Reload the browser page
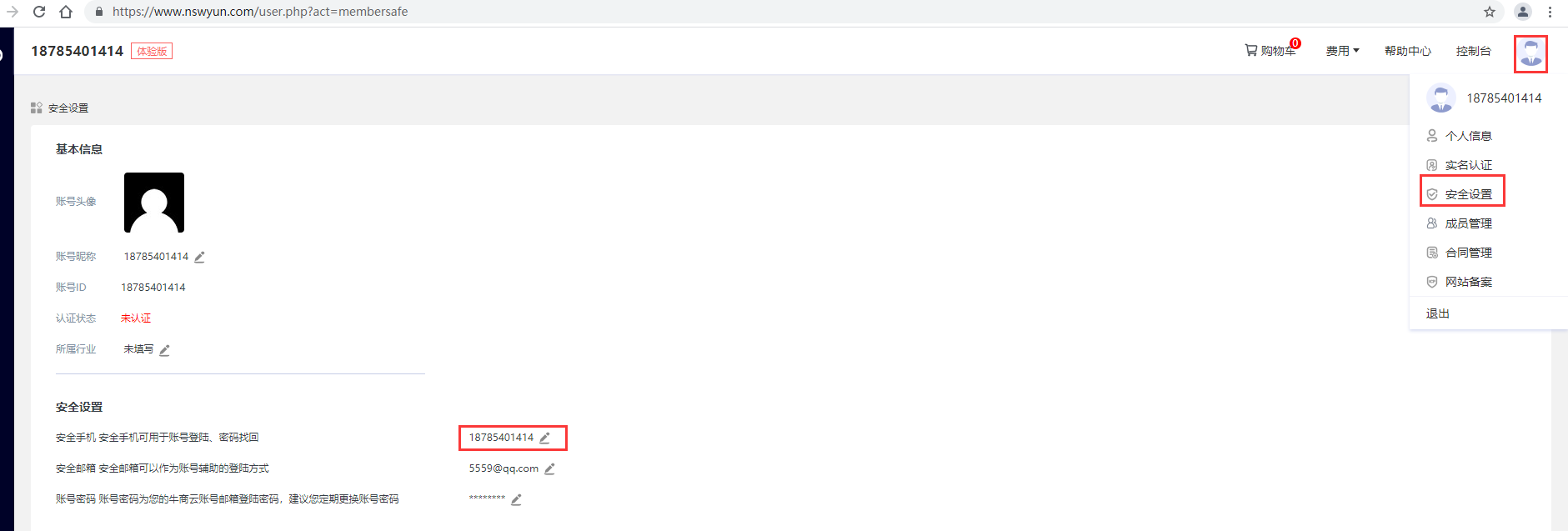This screenshot has height=531, width=1568. coord(39,12)
